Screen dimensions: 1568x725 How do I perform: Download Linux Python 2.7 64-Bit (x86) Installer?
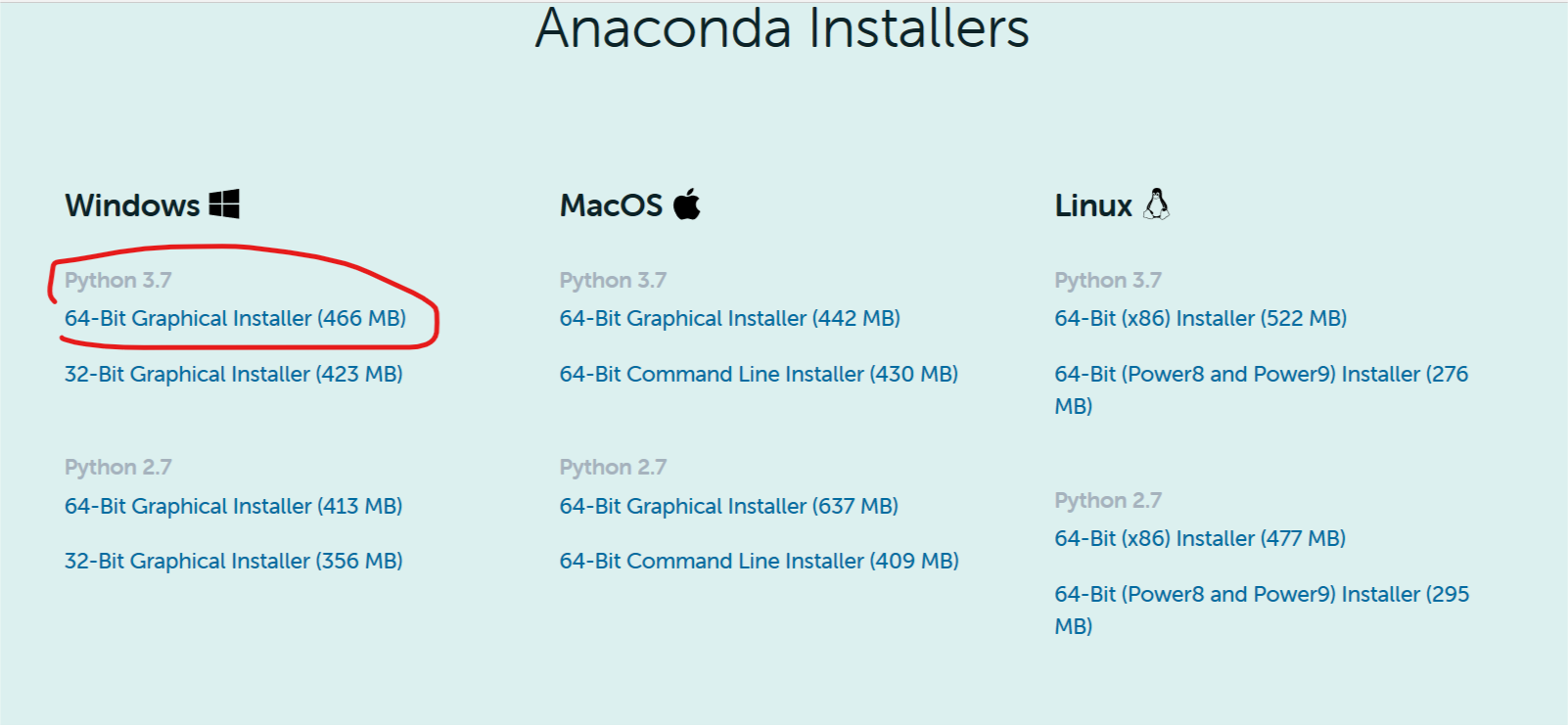click(x=1200, y=539)
